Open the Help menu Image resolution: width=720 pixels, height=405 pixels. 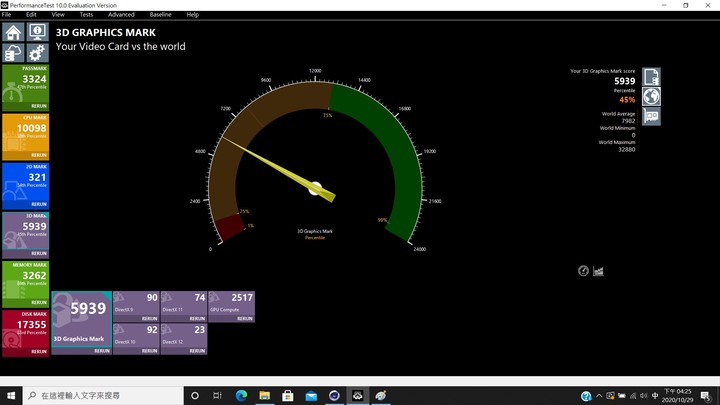click(192, 15)
